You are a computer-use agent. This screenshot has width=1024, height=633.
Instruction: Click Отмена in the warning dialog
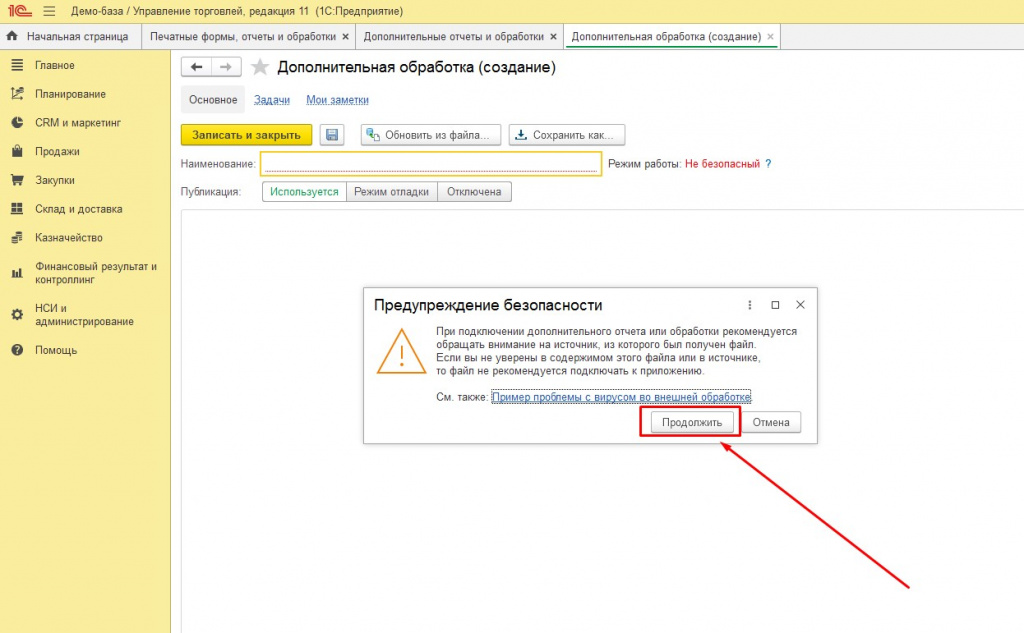(771, 423)
